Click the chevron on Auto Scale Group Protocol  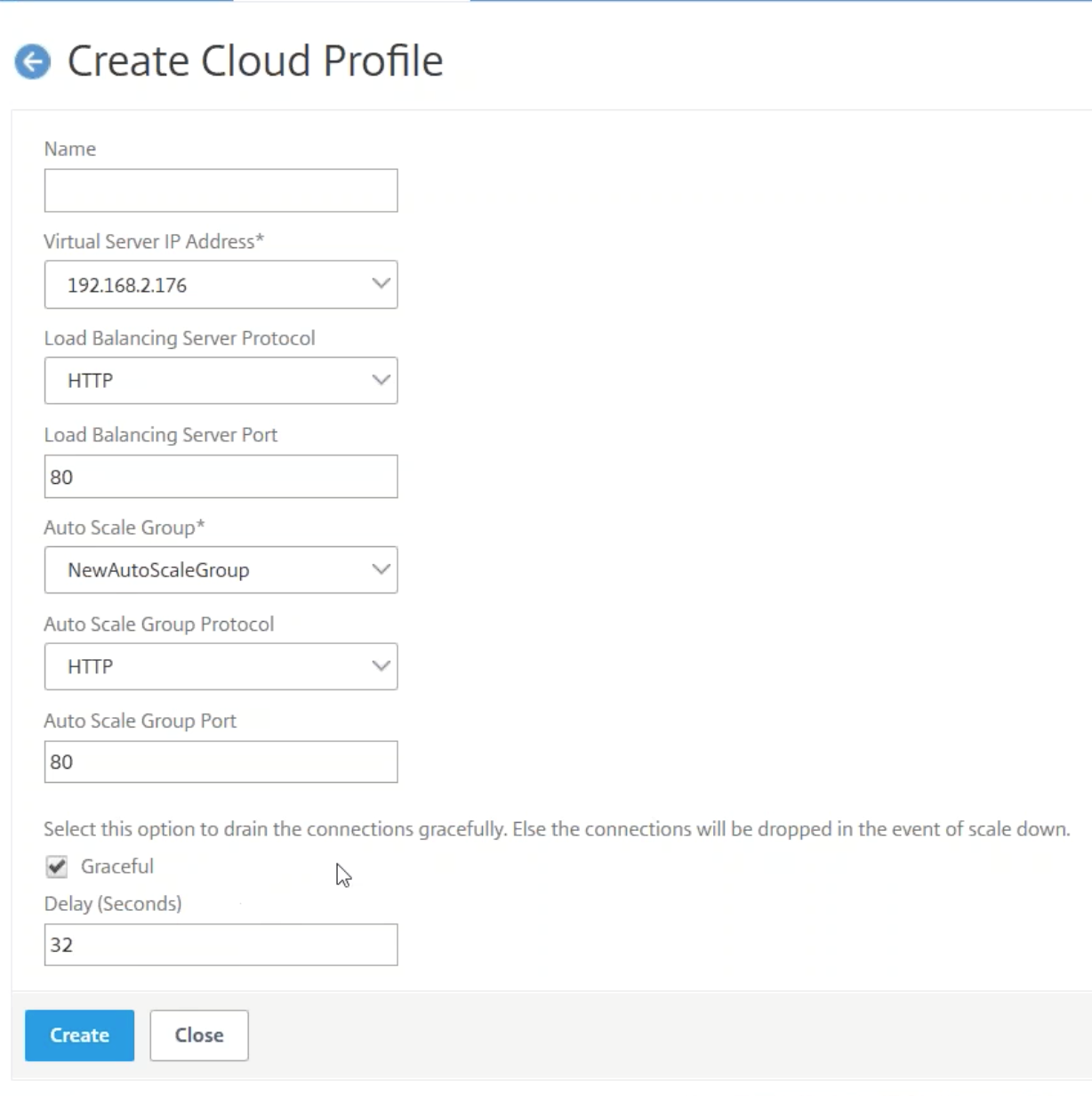pyautogui.click(x=381, y=666)
